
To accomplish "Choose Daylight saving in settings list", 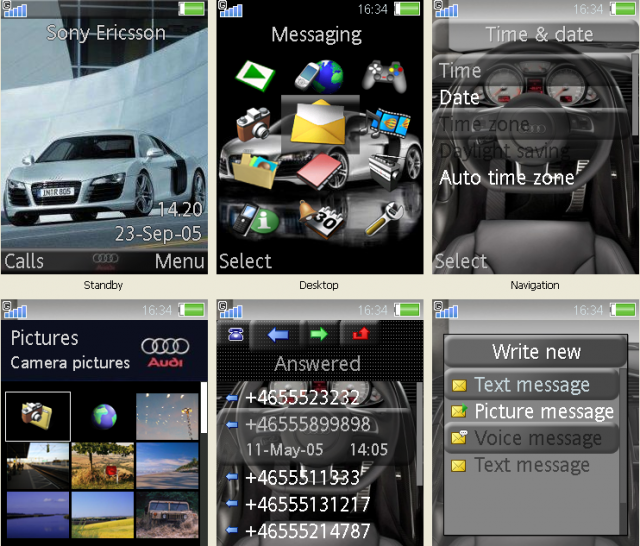I will pyautogui.click(x=533, y=151).
